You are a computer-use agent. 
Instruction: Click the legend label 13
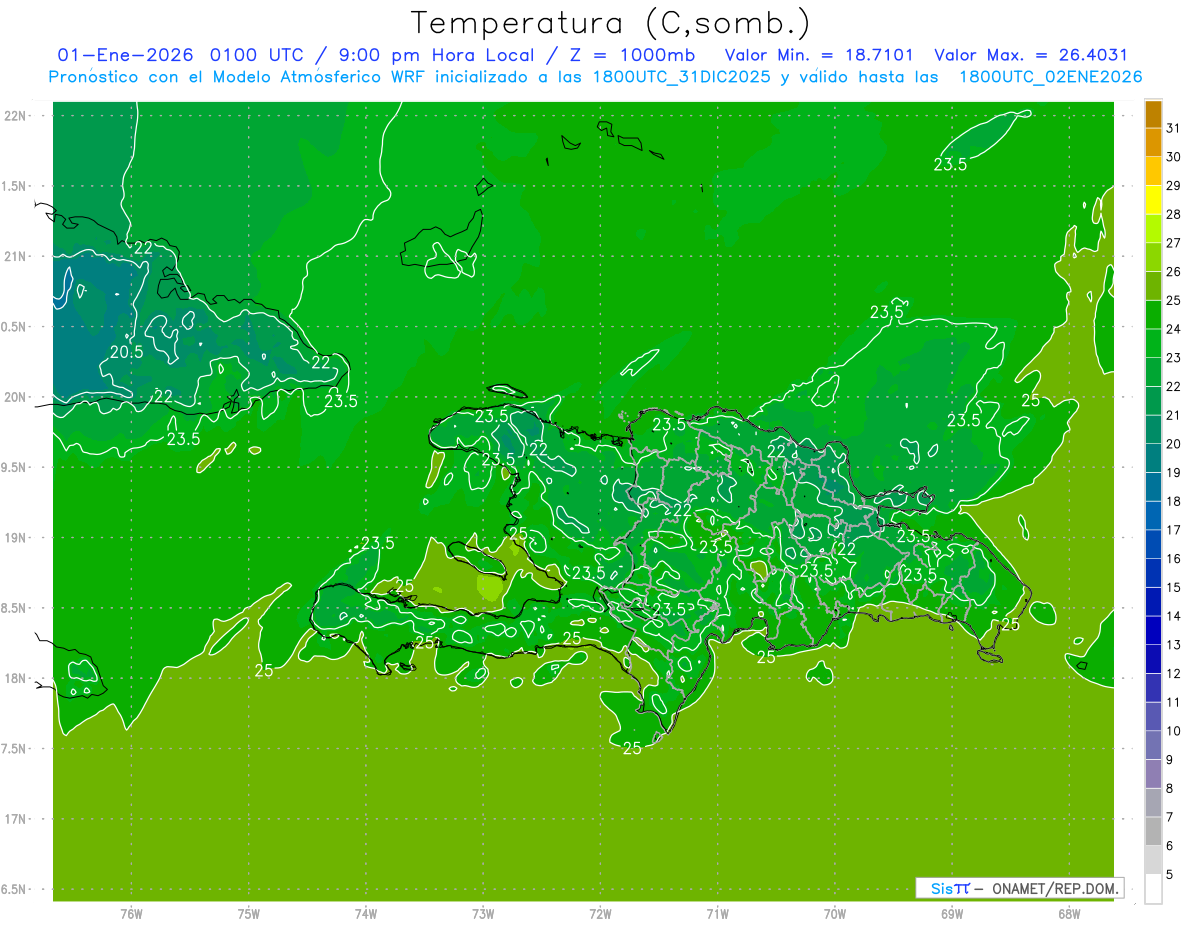[x=1174, y=645]
